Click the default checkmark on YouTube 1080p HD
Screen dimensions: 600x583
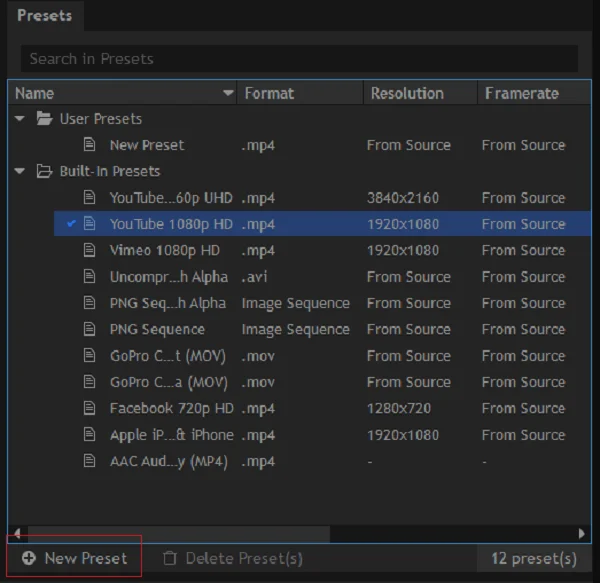point(71,223)
